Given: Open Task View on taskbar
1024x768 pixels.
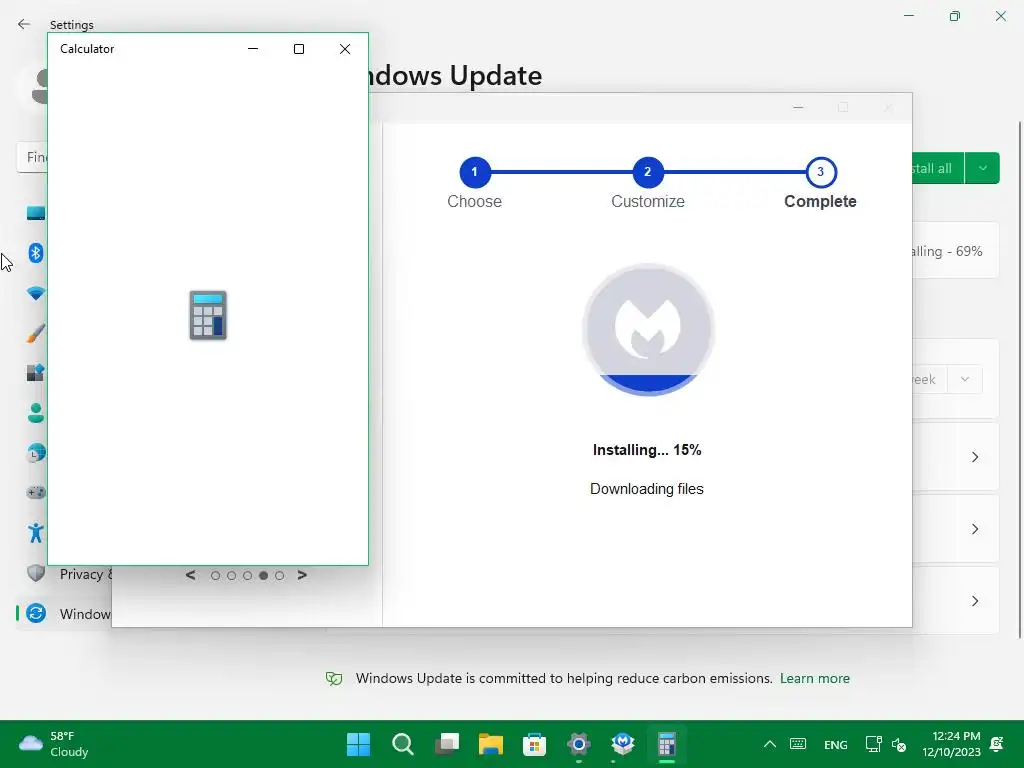Looking at the screenshot, I should [x=447, y=744].
